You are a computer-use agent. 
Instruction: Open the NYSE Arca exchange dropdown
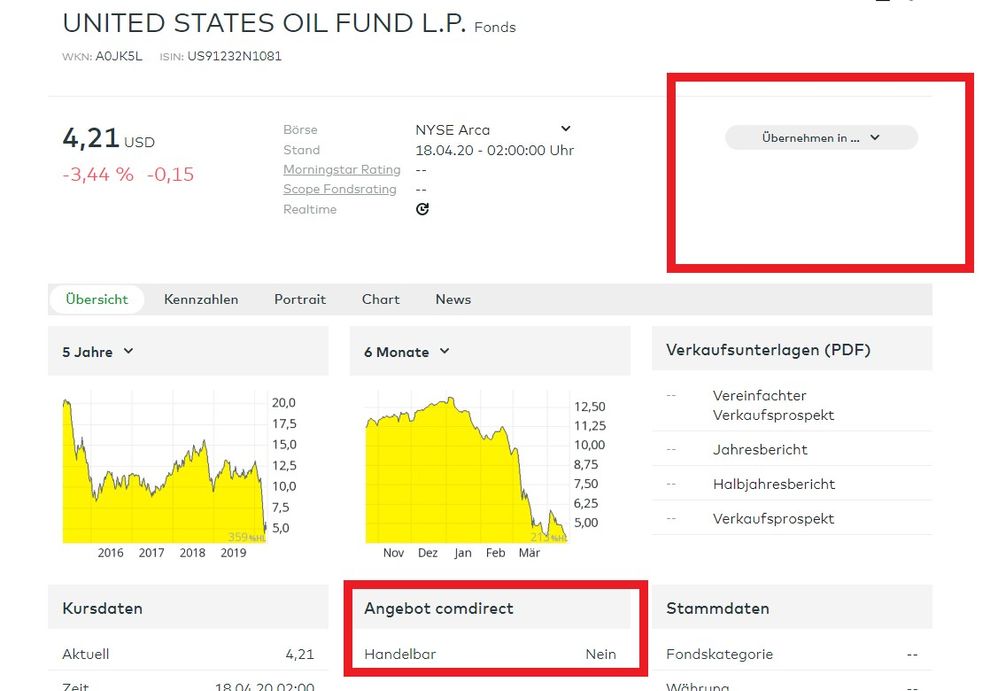click(x=565, y=129)
